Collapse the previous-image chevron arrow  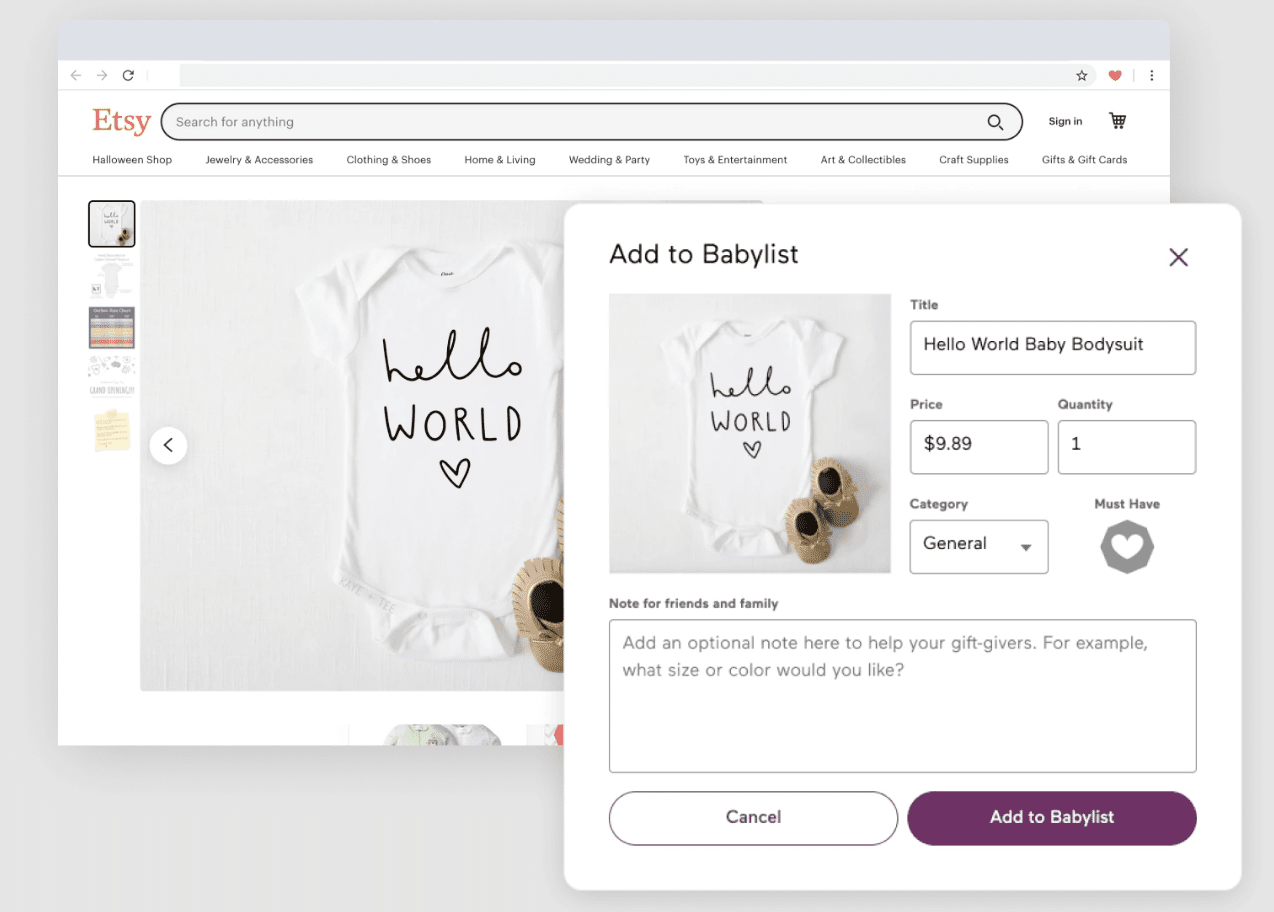pyautogui.click(x=168, y=445)
